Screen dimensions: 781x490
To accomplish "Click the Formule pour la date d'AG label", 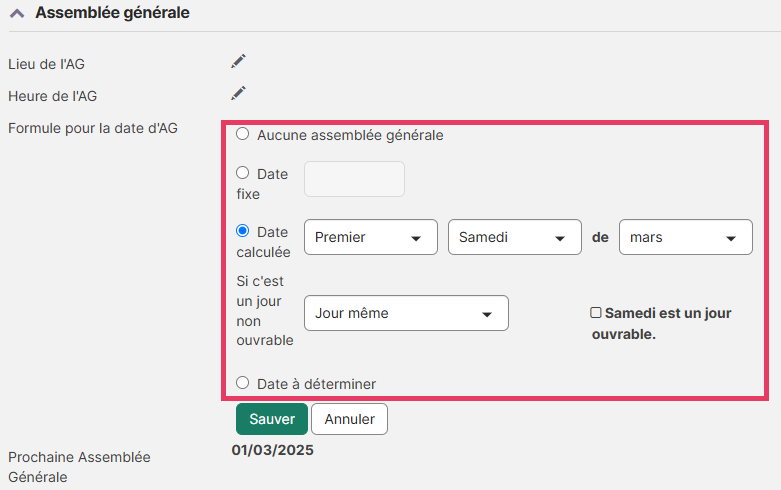I will (x=92, y=128).
